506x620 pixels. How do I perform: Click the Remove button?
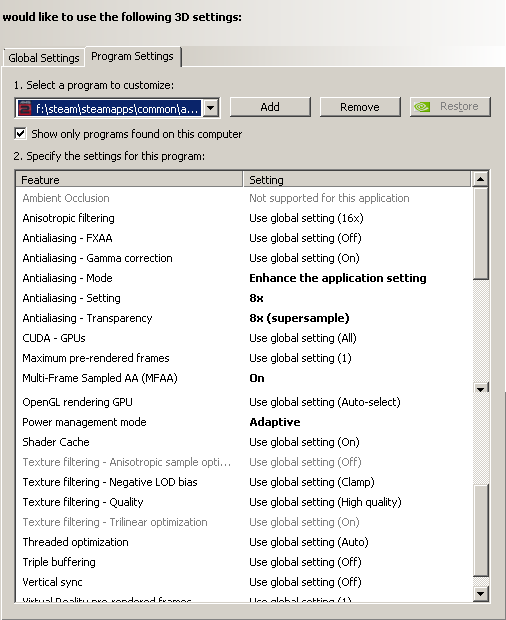[360, 107]
